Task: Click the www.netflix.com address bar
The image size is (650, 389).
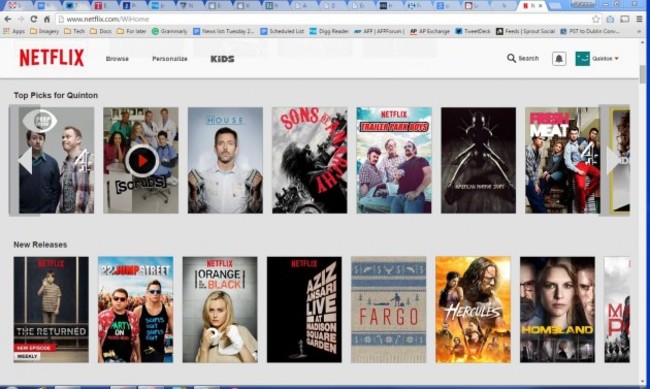Action: [x=323, y=19]
